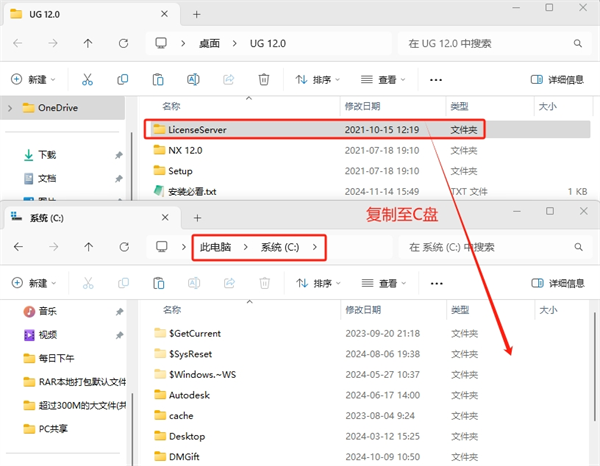
Task: Select the LicenseServer folder
Action: pyautogui.click(x=196, y=129)
